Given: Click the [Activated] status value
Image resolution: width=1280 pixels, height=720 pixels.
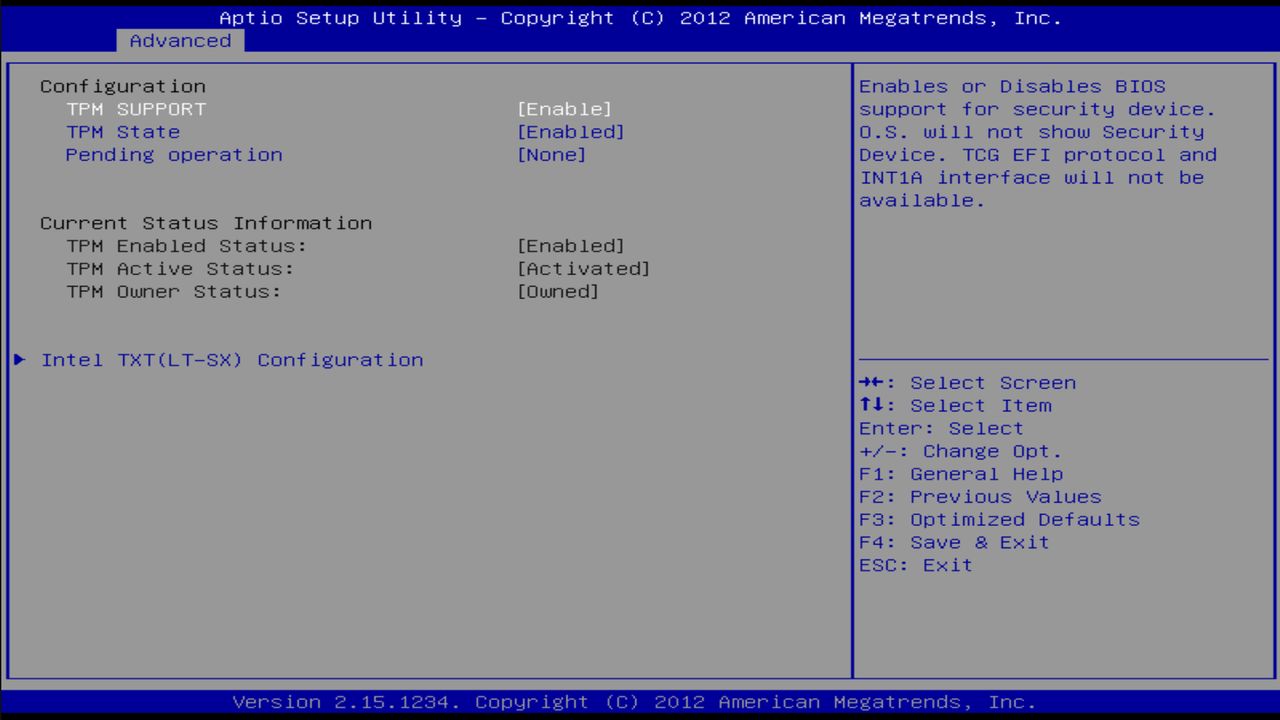Looking at the screenshot, I should pos(583,269).
